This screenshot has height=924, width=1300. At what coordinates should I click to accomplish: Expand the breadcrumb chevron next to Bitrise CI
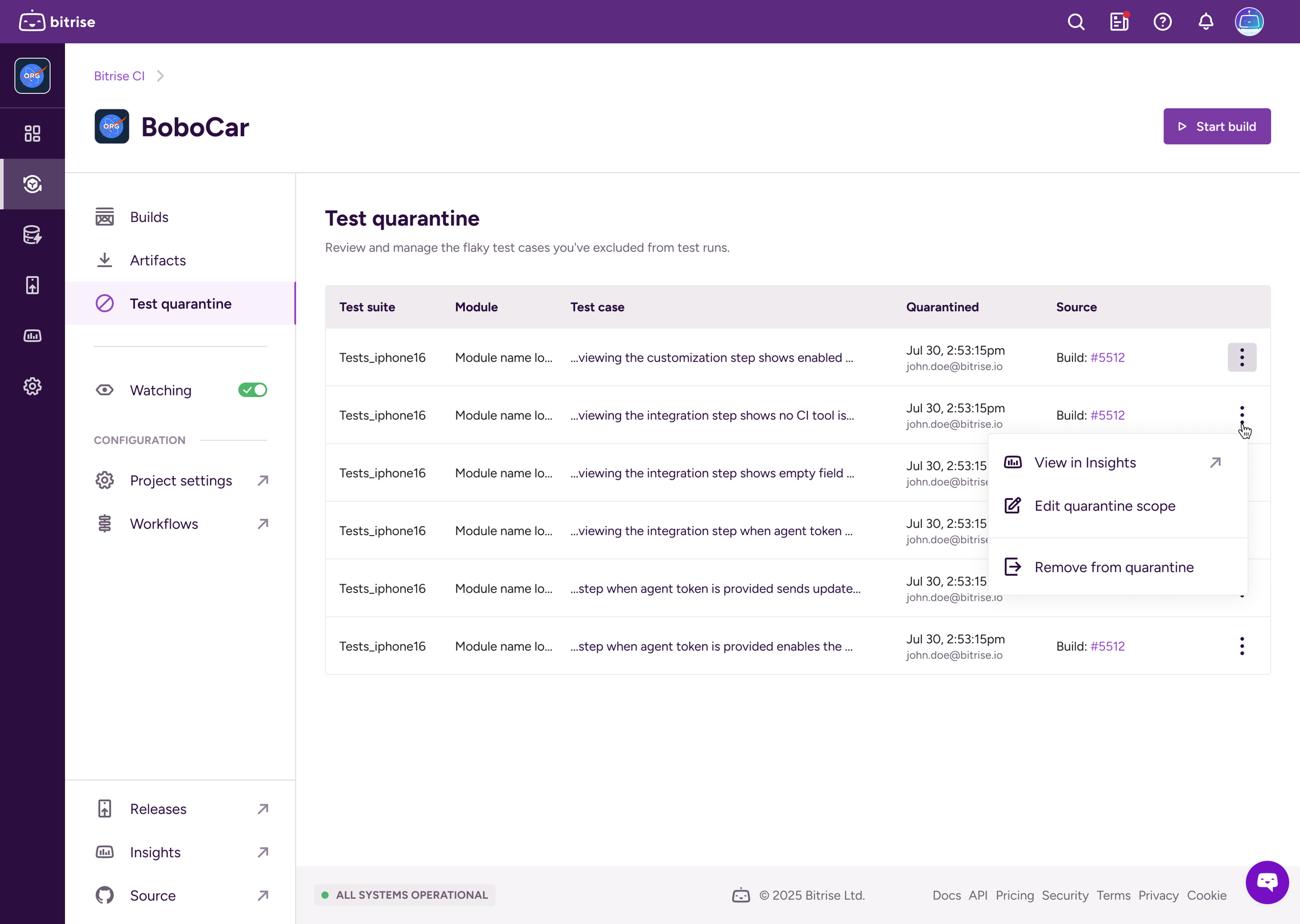160,76
